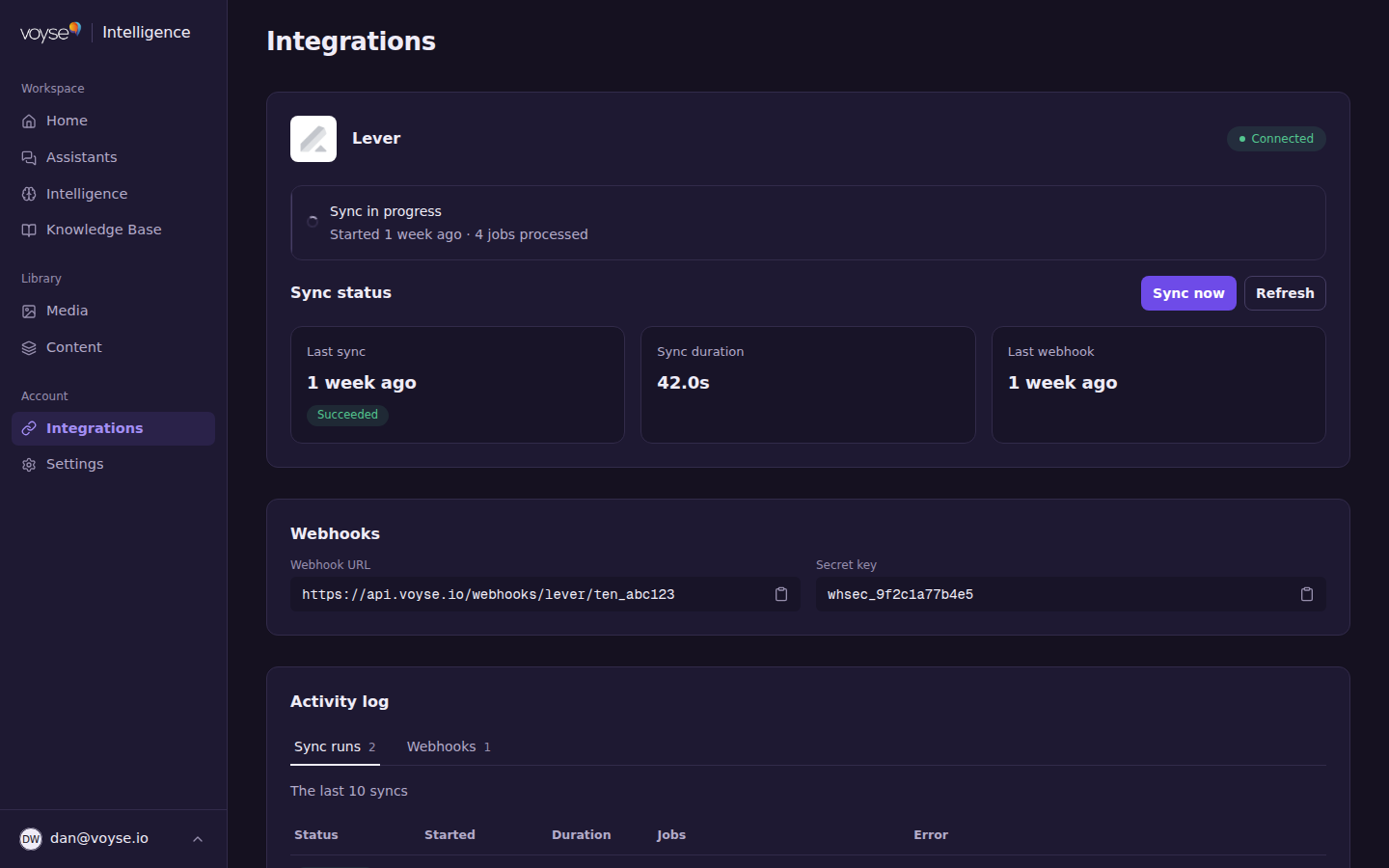This screenshot has height=868, width=1389.
Task: Expand the dan@voyse.io account menu
Action: pos(198,839)
